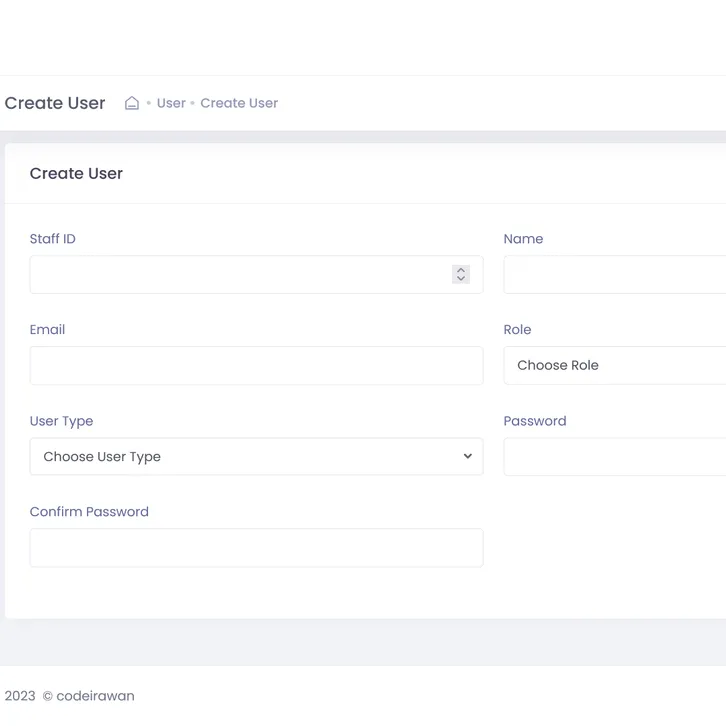Image resolution: width=726 pixels, height=726 pixels.
Task: Click the Create User breadcrumb item
Action: coord(239,103)
